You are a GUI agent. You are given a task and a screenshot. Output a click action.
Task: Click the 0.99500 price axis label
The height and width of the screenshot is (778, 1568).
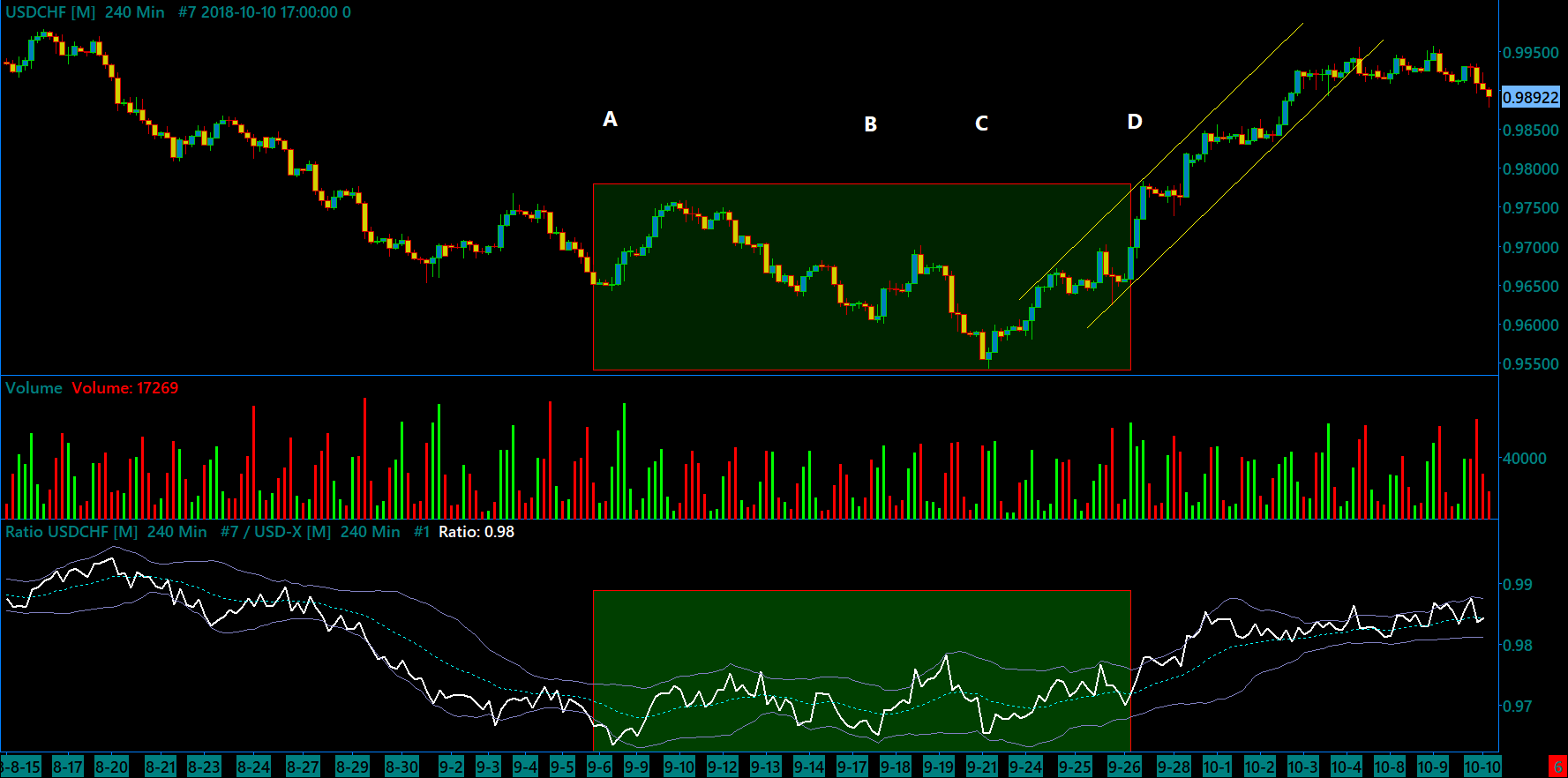click(1531, 52)
